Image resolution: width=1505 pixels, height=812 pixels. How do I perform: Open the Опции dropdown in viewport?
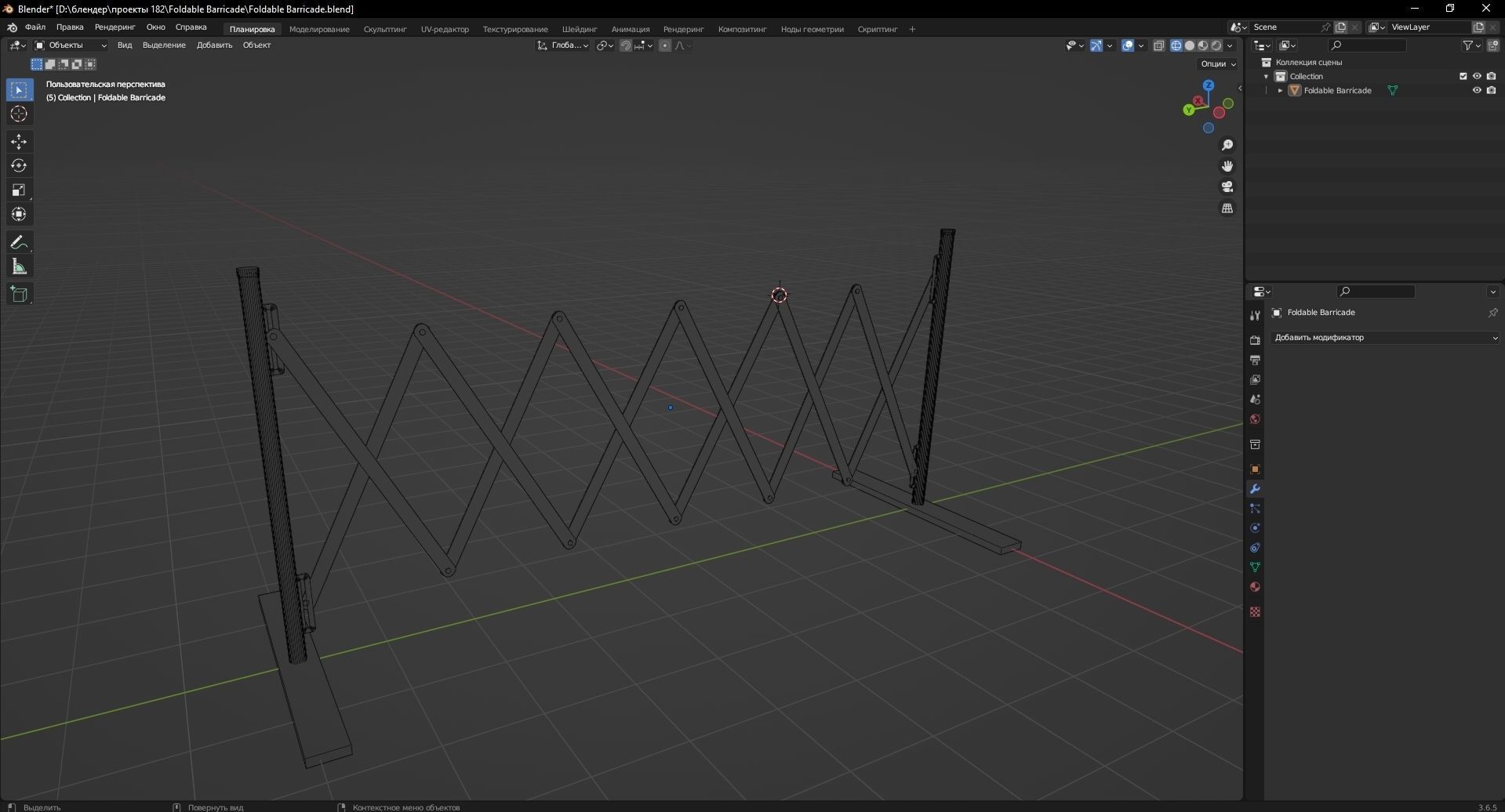tap(1217, 64)
